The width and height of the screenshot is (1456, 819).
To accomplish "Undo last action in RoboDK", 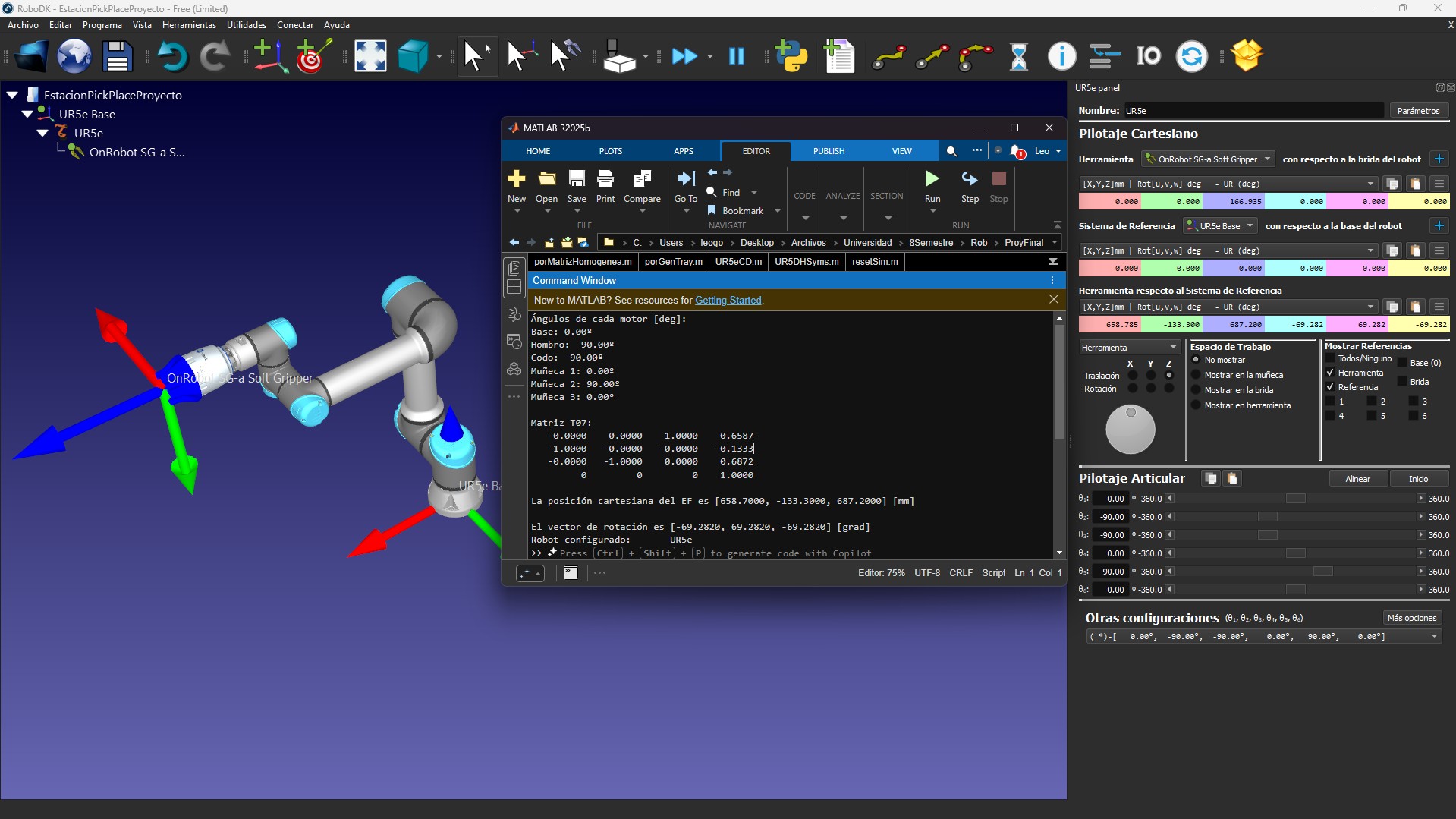I will point(172,56).
